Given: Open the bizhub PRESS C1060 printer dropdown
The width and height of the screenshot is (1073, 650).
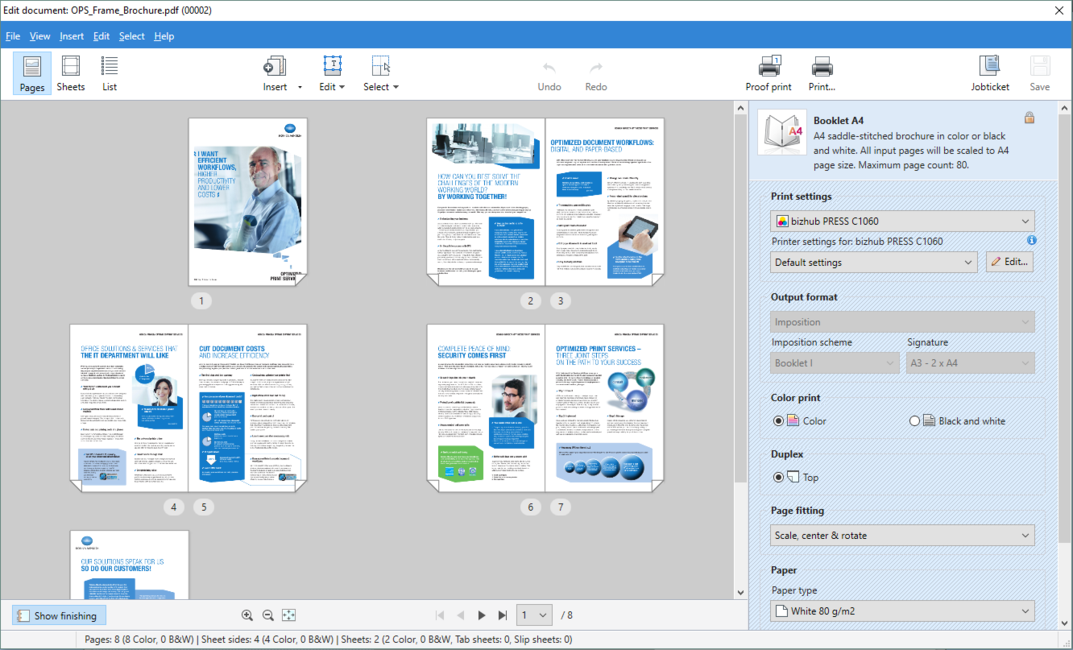Looking at the screenshot, I should point(901,220).
